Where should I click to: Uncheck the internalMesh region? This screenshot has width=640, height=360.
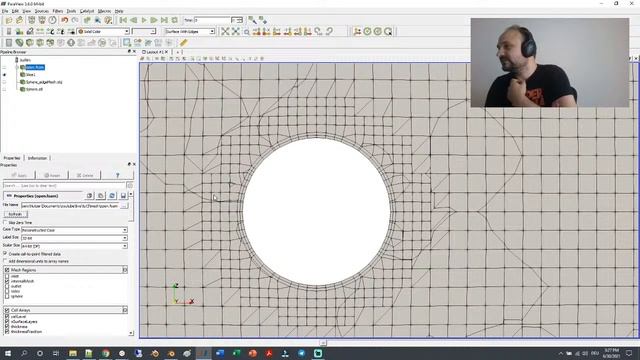click(7, 281)
